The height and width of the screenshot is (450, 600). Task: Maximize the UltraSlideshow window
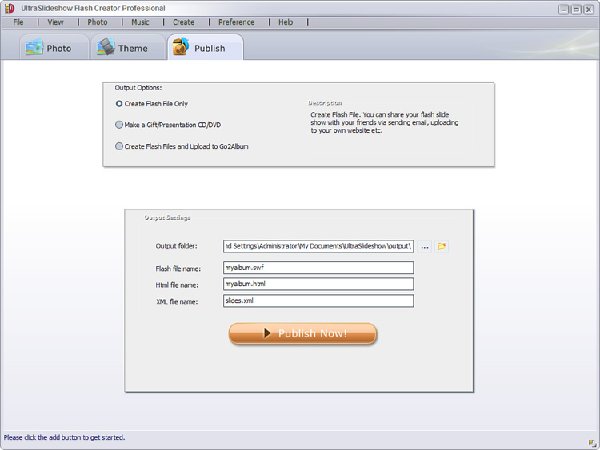click(x=576, y=9)
